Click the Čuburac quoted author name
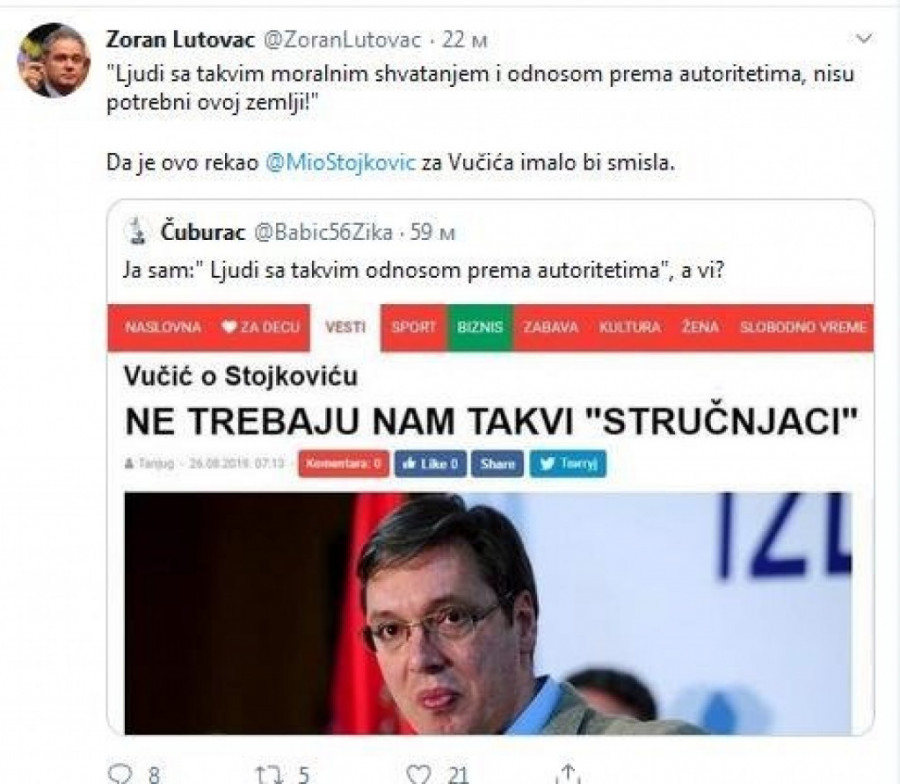Image resolution: width=900 pixels, height=784 pixels. click(x=203, y=232)
